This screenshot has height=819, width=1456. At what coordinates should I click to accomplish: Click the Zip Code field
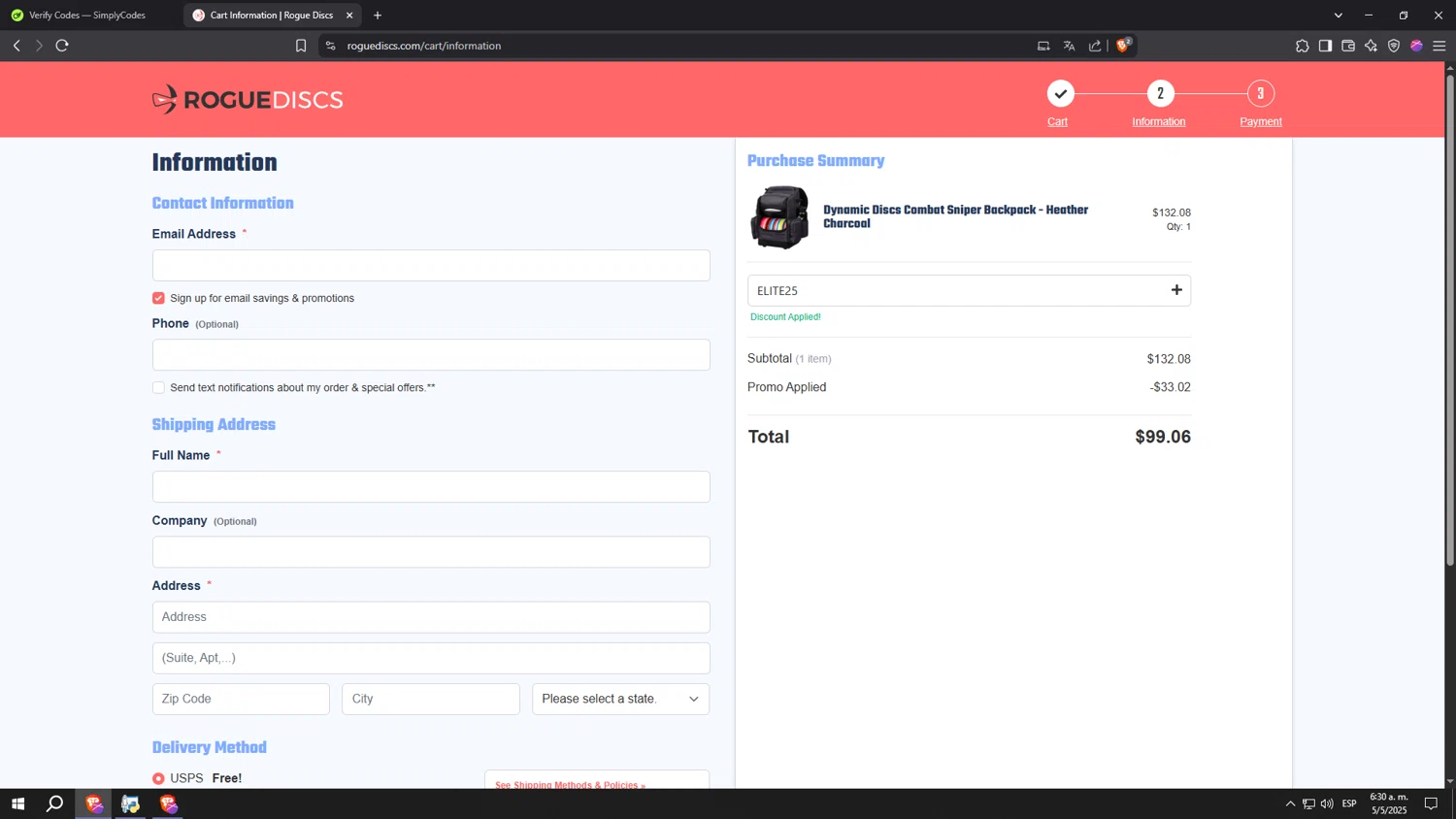241,699
